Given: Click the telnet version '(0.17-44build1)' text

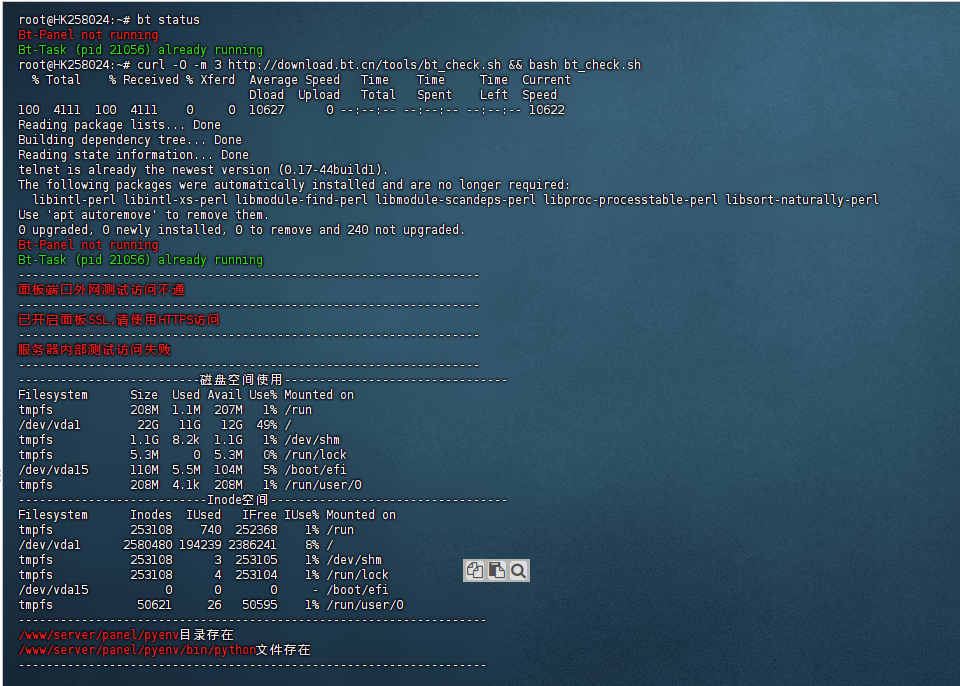Looking at the screenshot, I should 333,170.
